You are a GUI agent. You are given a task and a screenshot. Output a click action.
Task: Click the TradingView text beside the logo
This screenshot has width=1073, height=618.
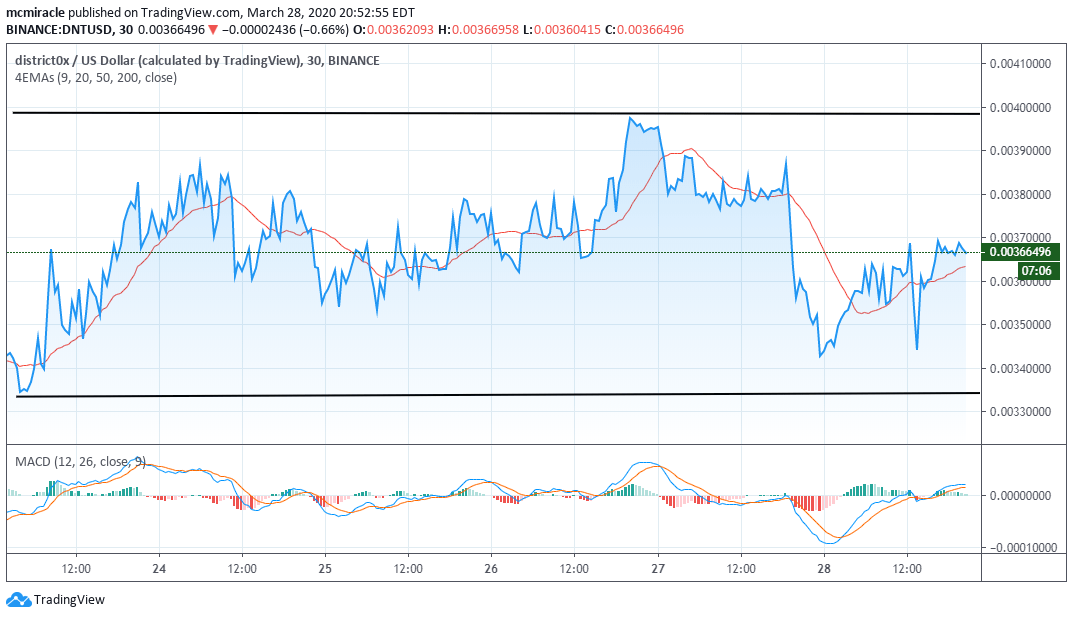pyautogui.click(x=69, y=600)
